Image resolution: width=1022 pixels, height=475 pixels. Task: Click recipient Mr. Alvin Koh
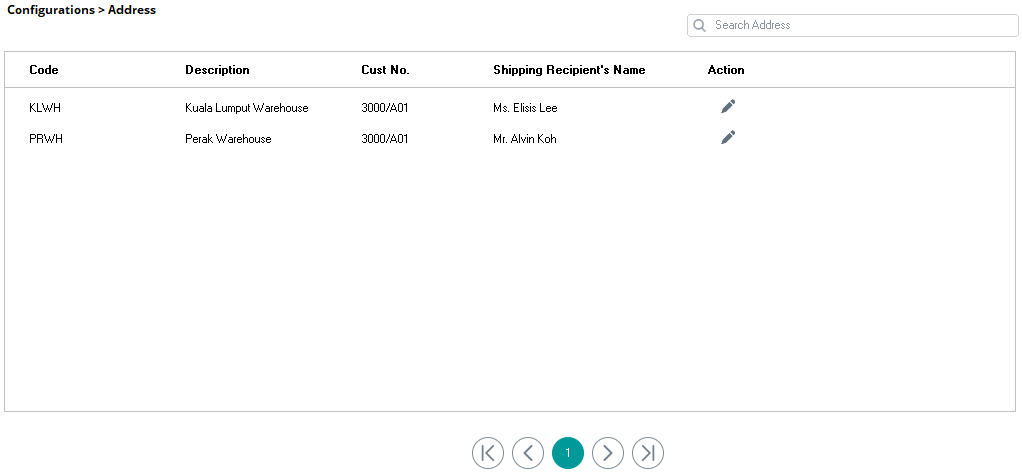tap(525, 139)
